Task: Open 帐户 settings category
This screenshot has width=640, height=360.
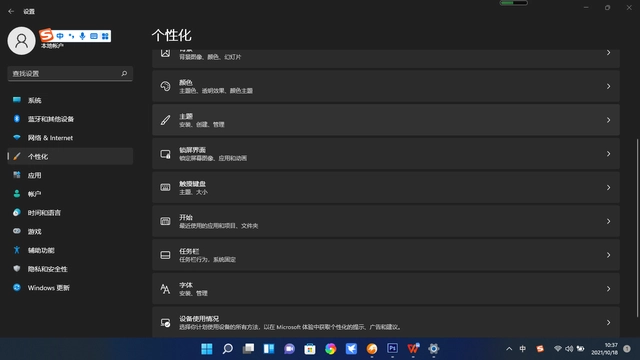Action: tap(70, 194)
